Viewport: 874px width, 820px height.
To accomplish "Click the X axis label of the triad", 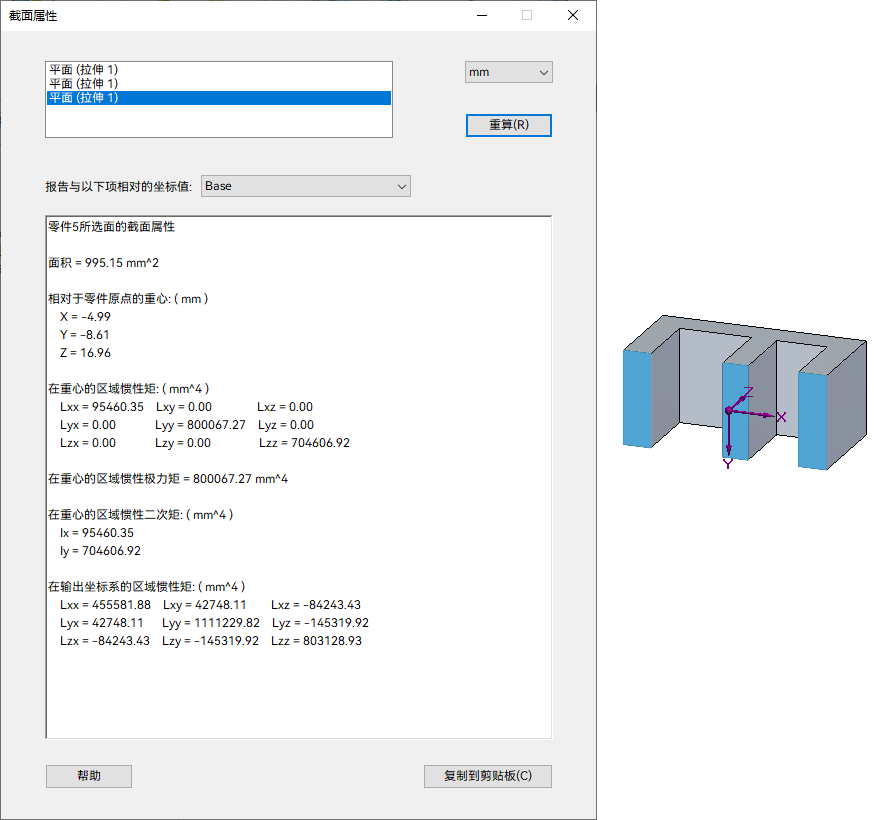I will 781,417.
